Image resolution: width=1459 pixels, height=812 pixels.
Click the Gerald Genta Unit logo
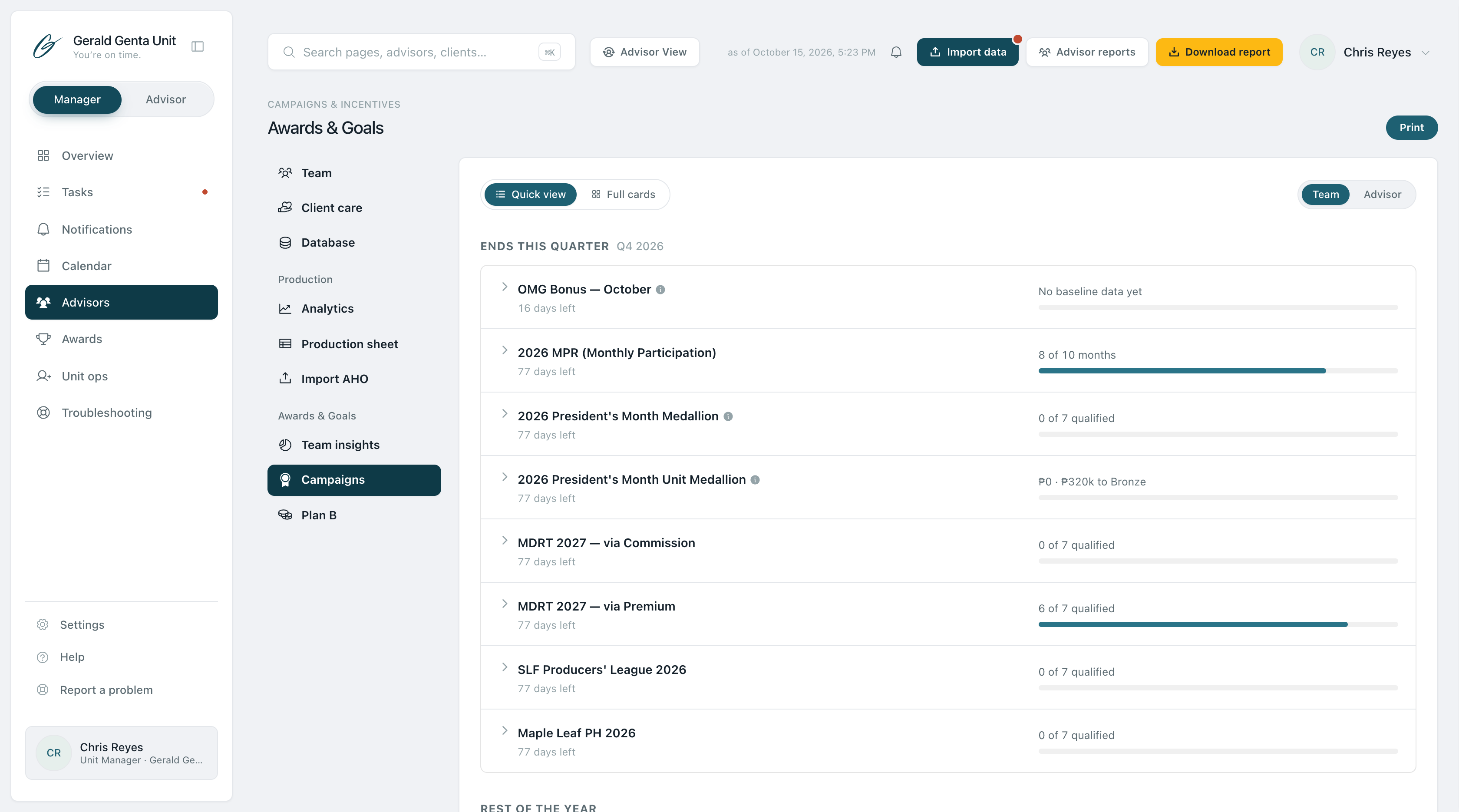click(48, 46)
